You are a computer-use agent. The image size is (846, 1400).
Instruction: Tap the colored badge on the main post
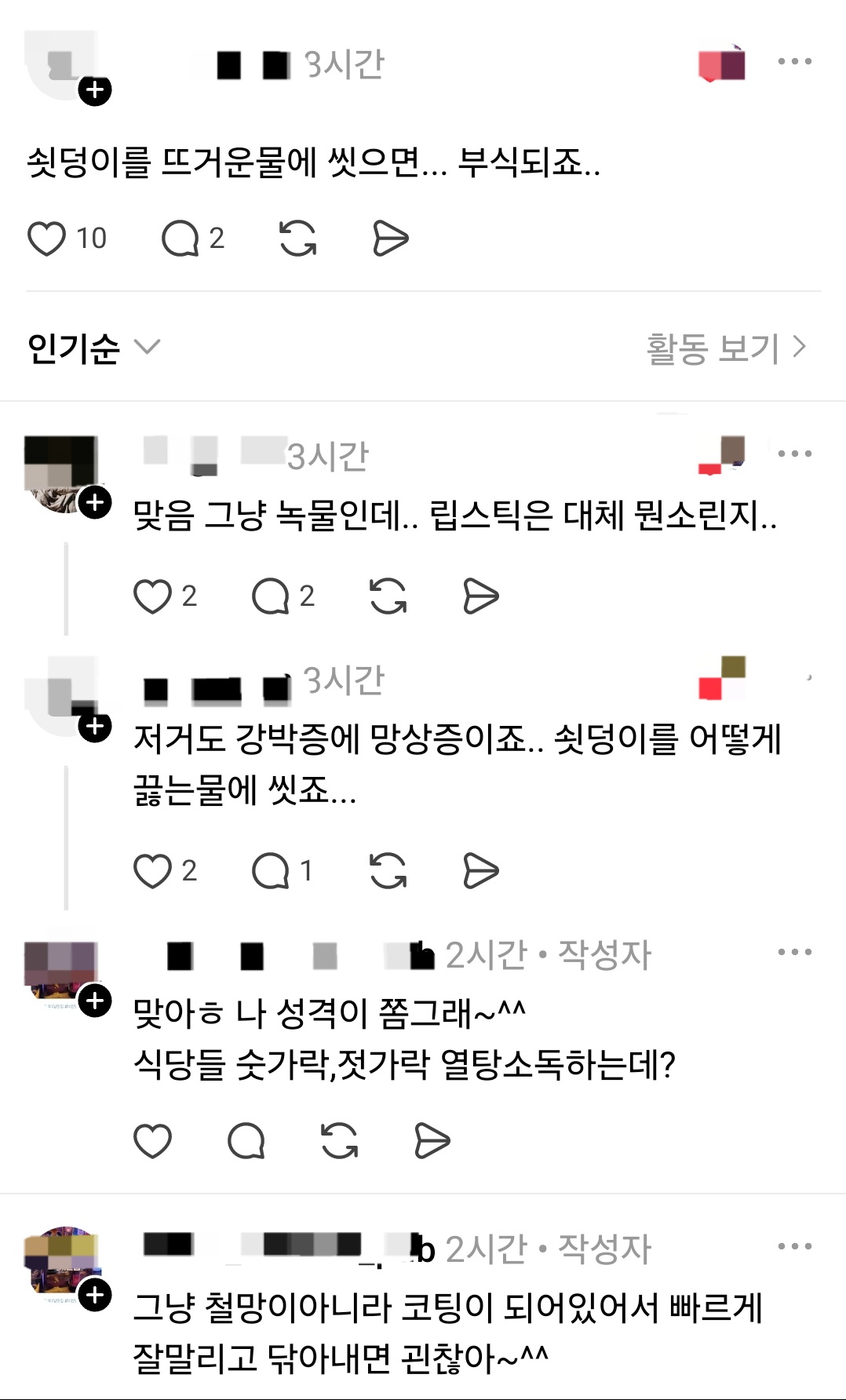click(722, 63)
